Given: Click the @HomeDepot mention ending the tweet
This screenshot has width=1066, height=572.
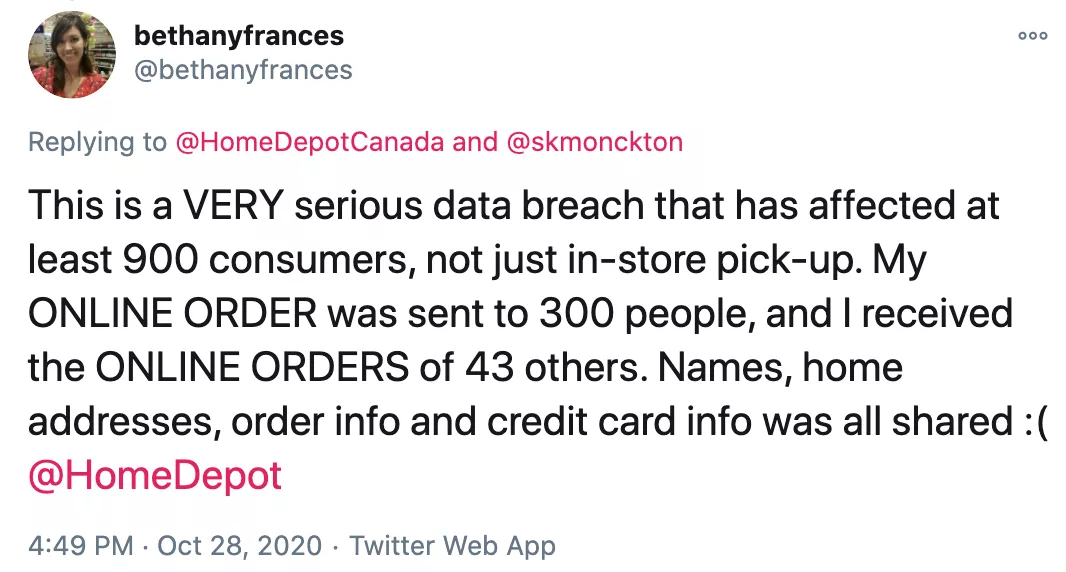Looking at the screenshot, I should pos(155,474).
